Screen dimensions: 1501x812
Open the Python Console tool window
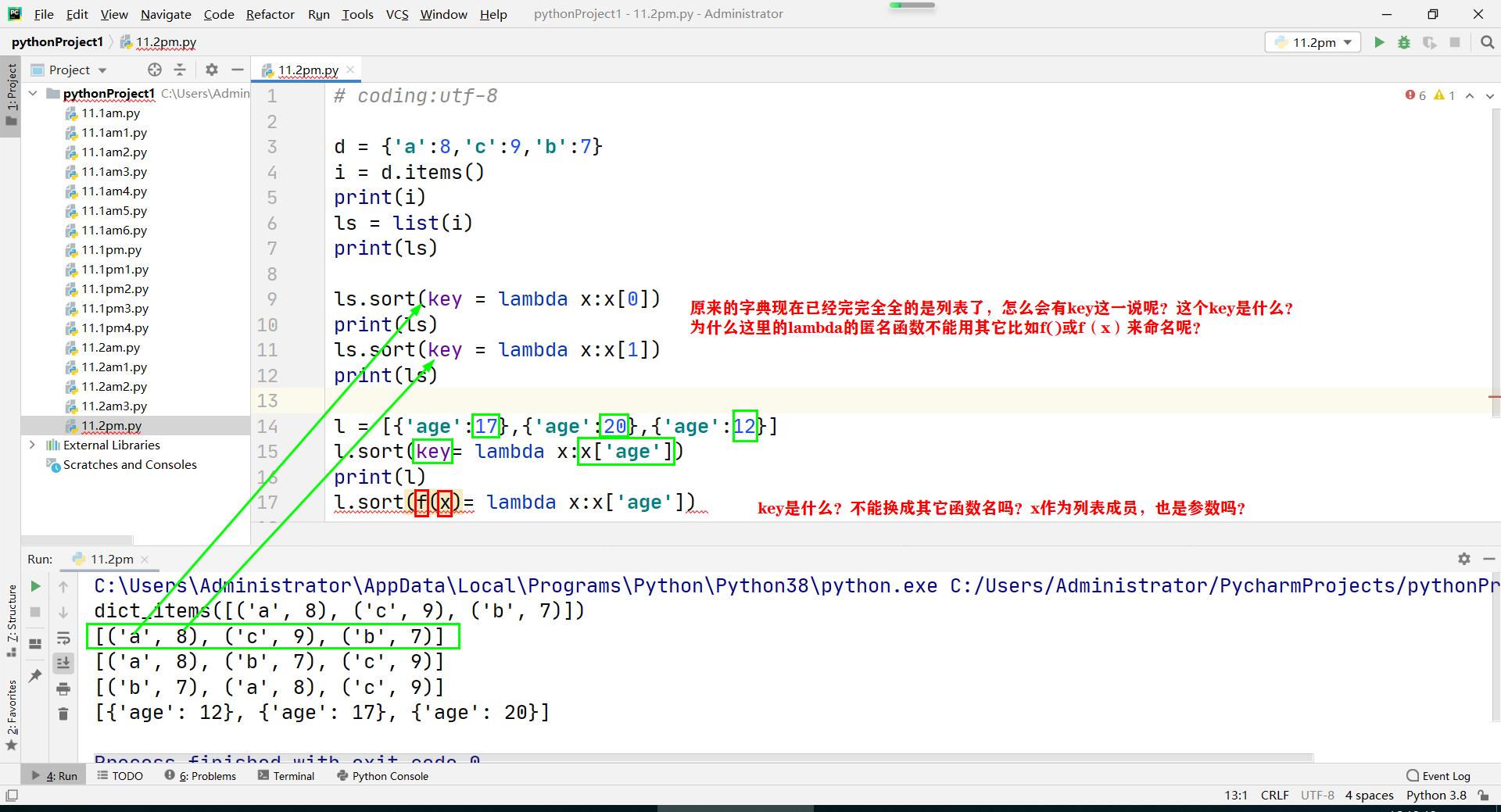382,776
